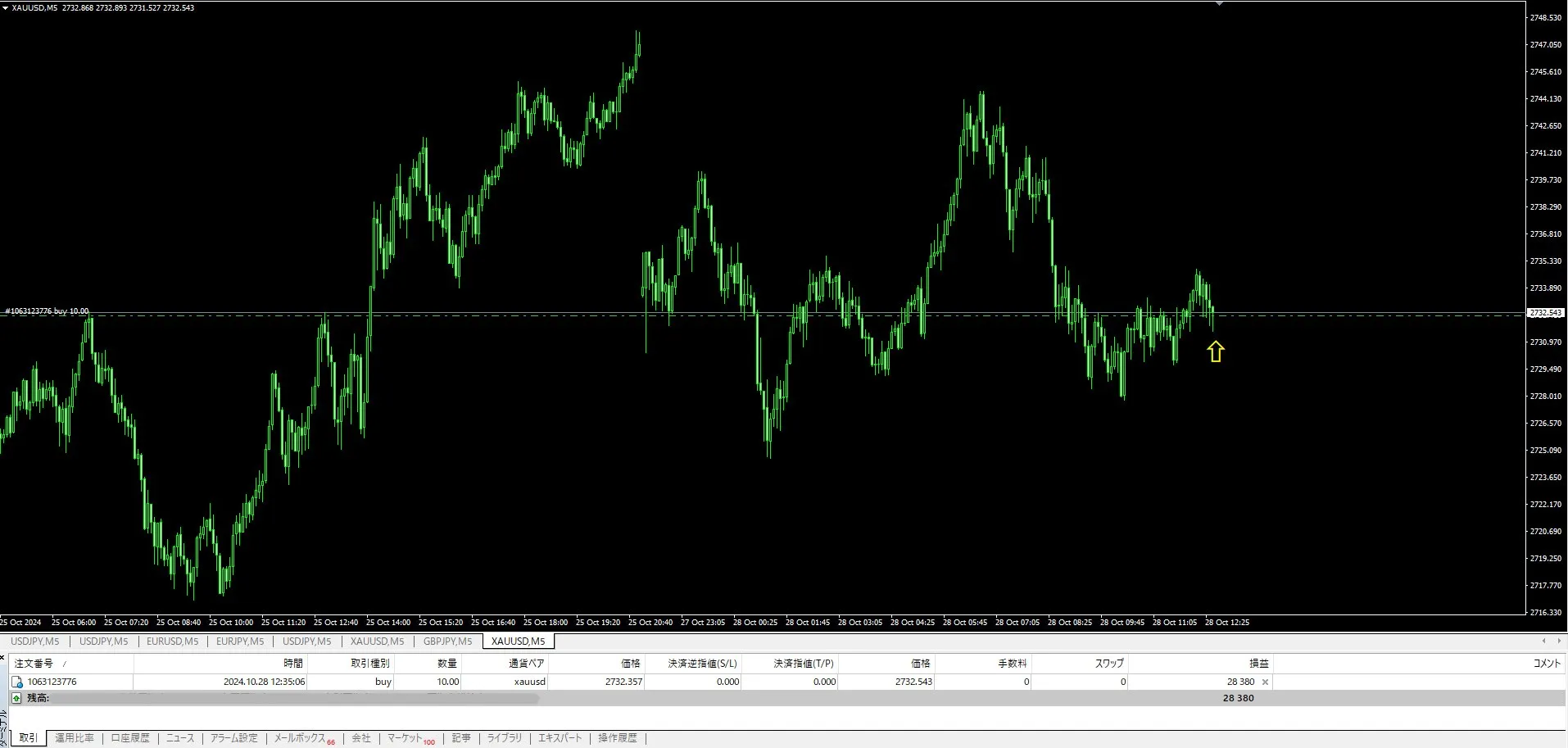This screenshot has width=1568, height=748.
Task: Click the triangle before XAUUSD,M5 chart title
Action: tap(5, 7)
